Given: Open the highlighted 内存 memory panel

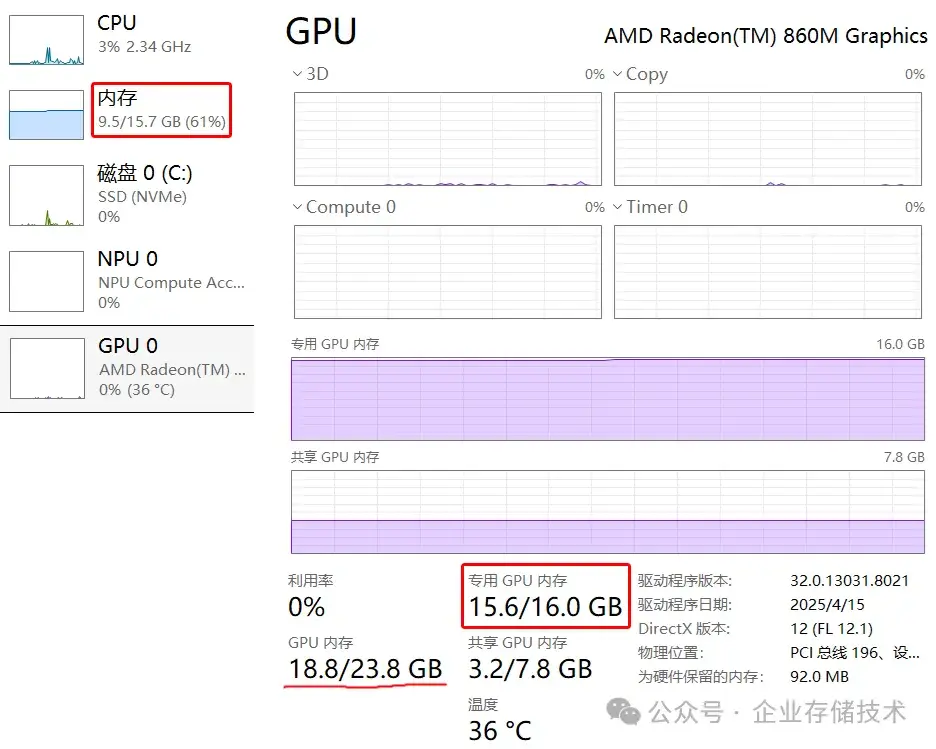Looking at the screenshot, I should coord(160,112).
